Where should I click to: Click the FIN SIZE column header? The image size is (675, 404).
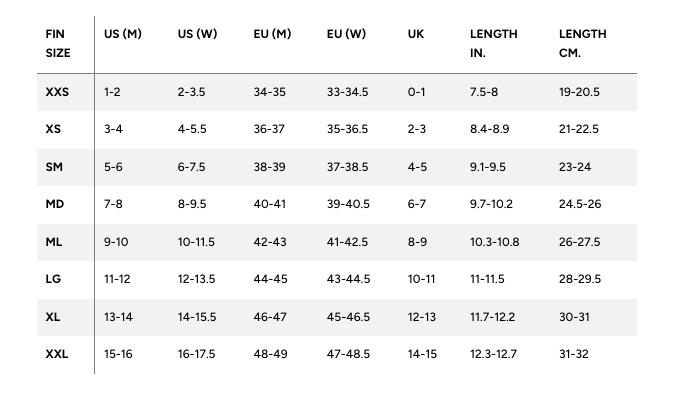pos(57,43)
